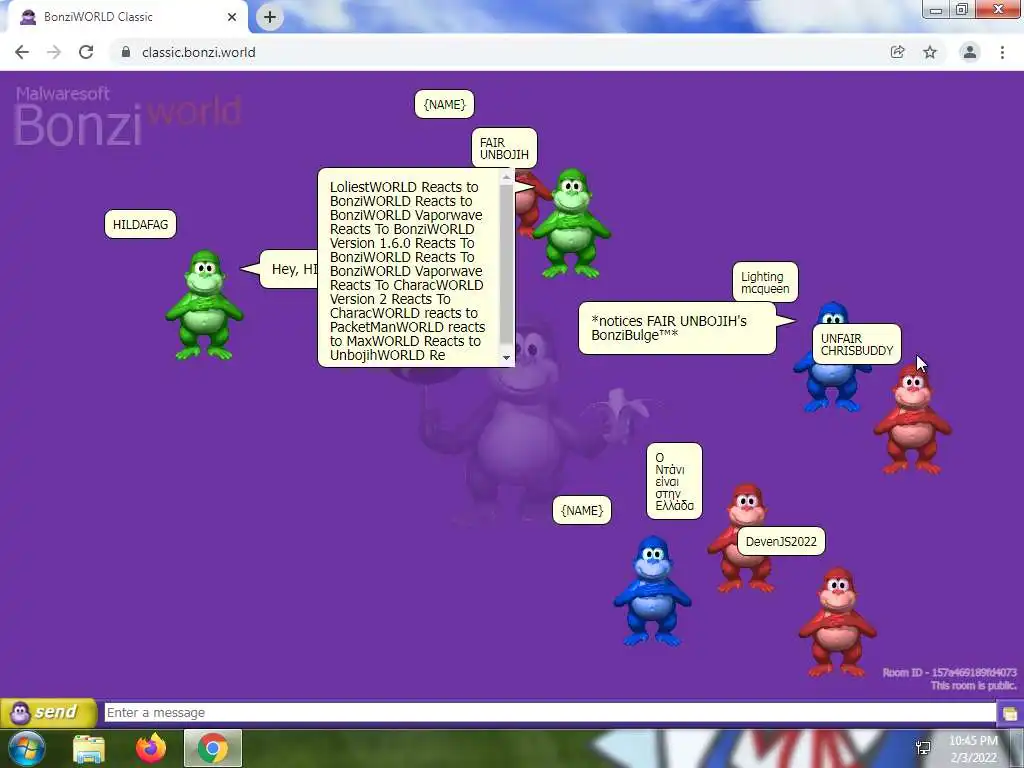The height and width of the screenshot is (768, 1024).
Task: Click the Chrome taskbar icon
Action: point(213,748)
